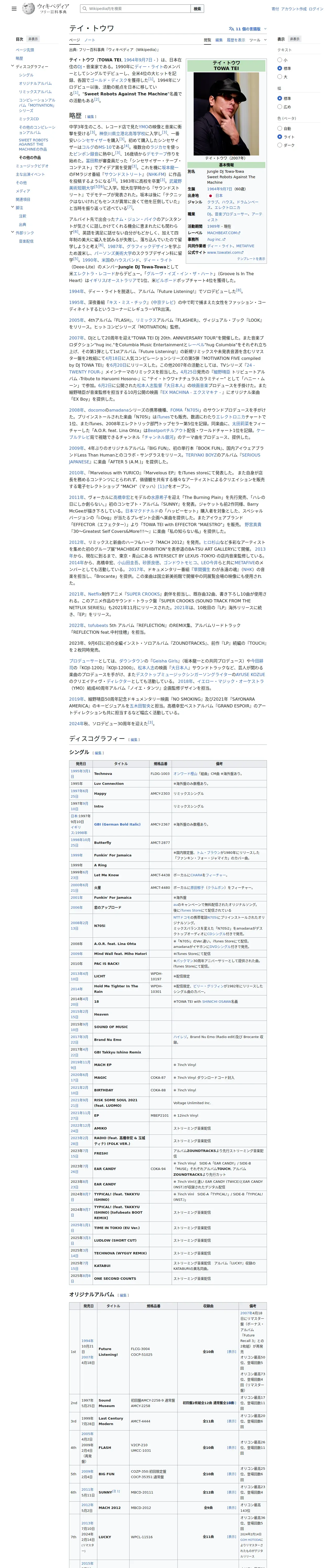Edit the シングル section via 編集 link
This screenshot has width=336, height=1568.
coord(98,753)
